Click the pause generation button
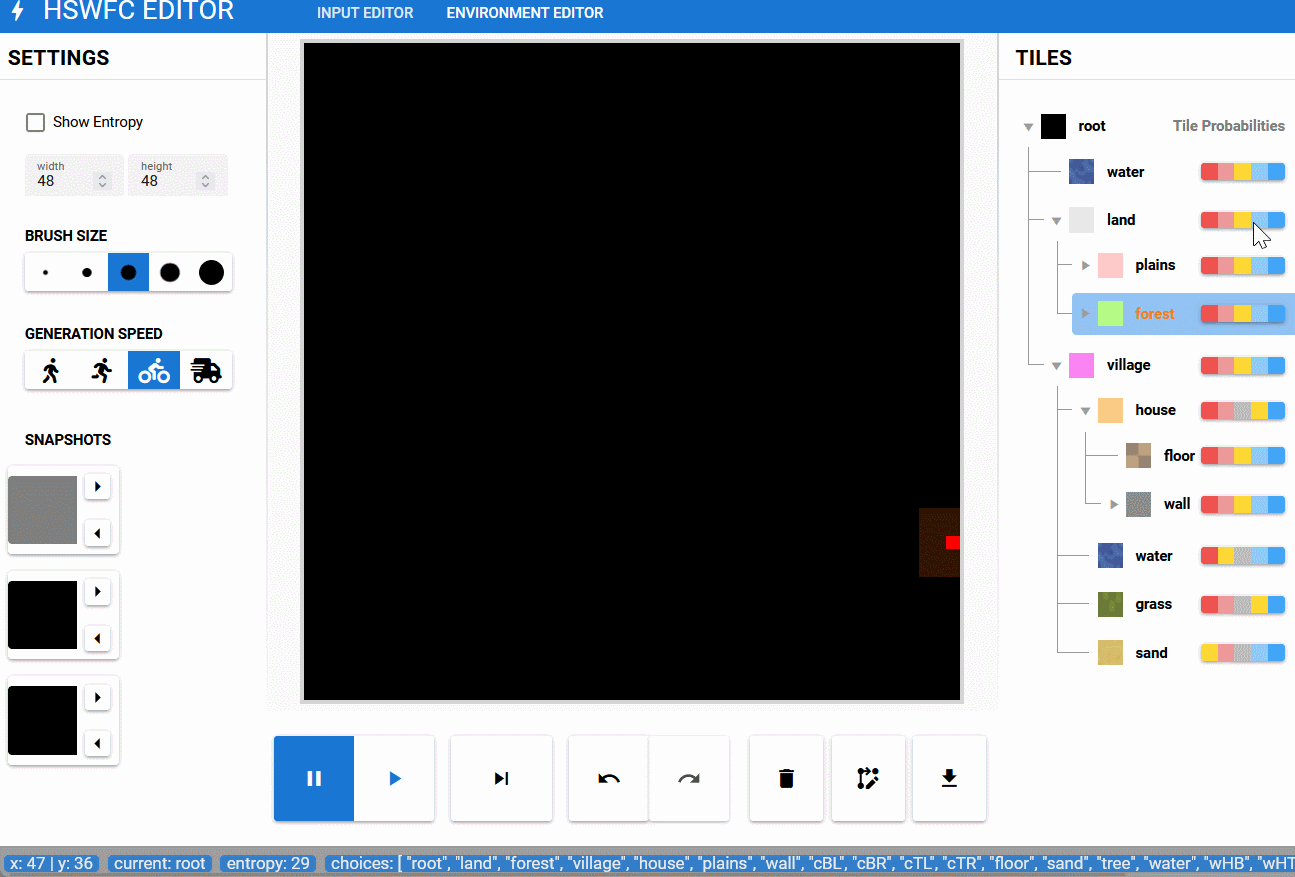Image resolution: width=1295 pixels, height=877 pixels. pyautogui.click(x=314, y=778)
